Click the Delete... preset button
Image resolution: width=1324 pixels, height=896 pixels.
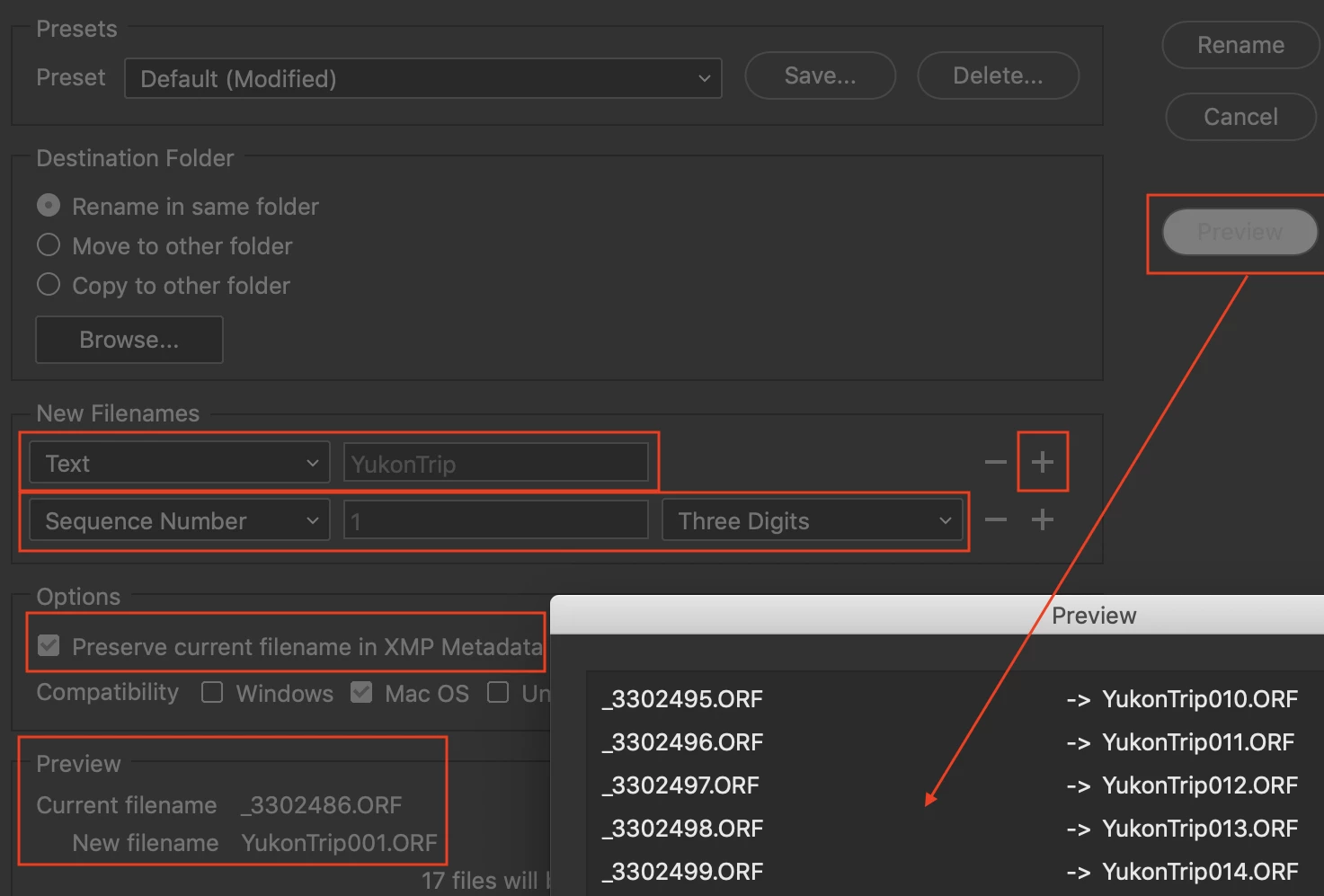pyautogui.click(x=998, y=75)
